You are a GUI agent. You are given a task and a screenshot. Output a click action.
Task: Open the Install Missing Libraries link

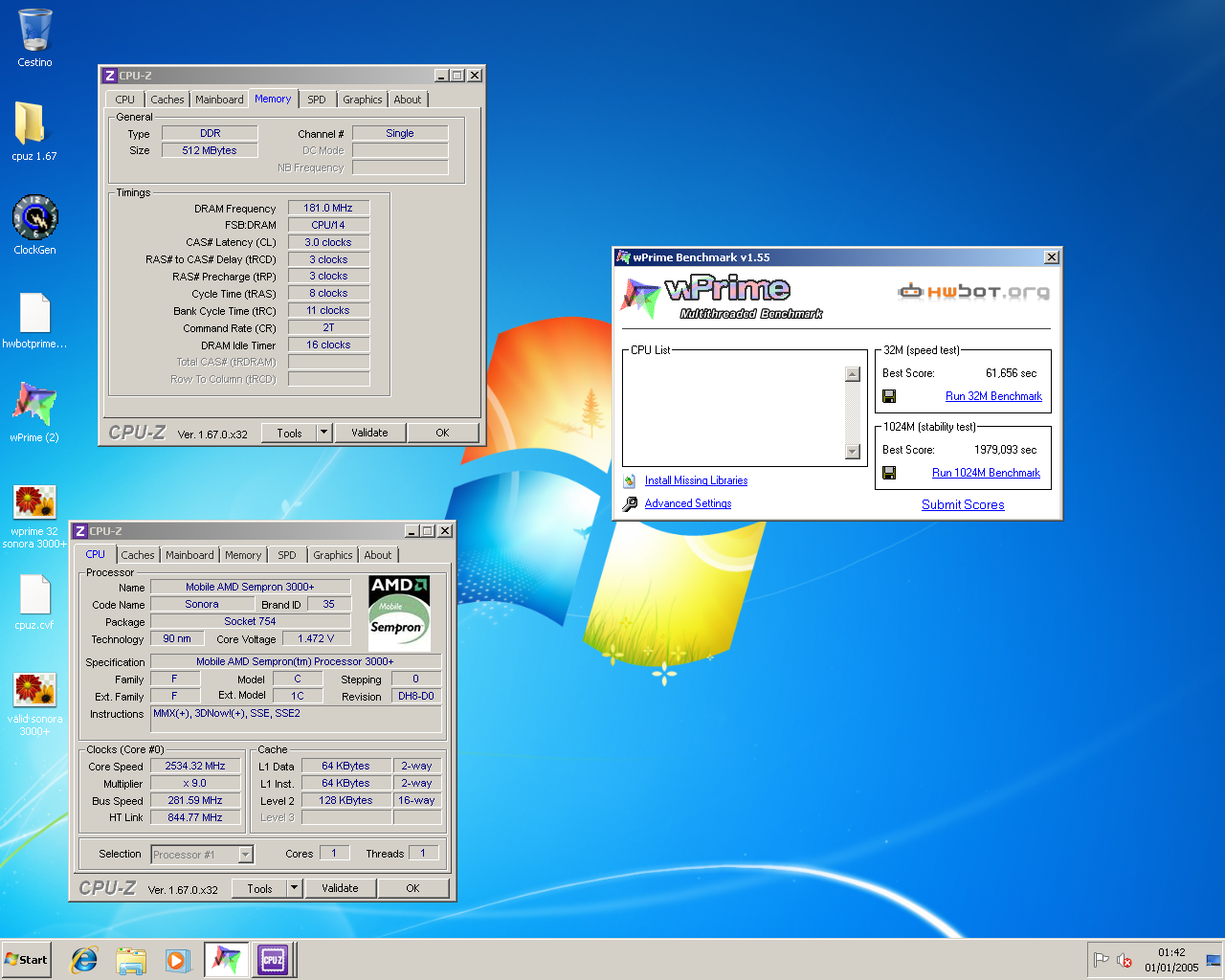696,480
